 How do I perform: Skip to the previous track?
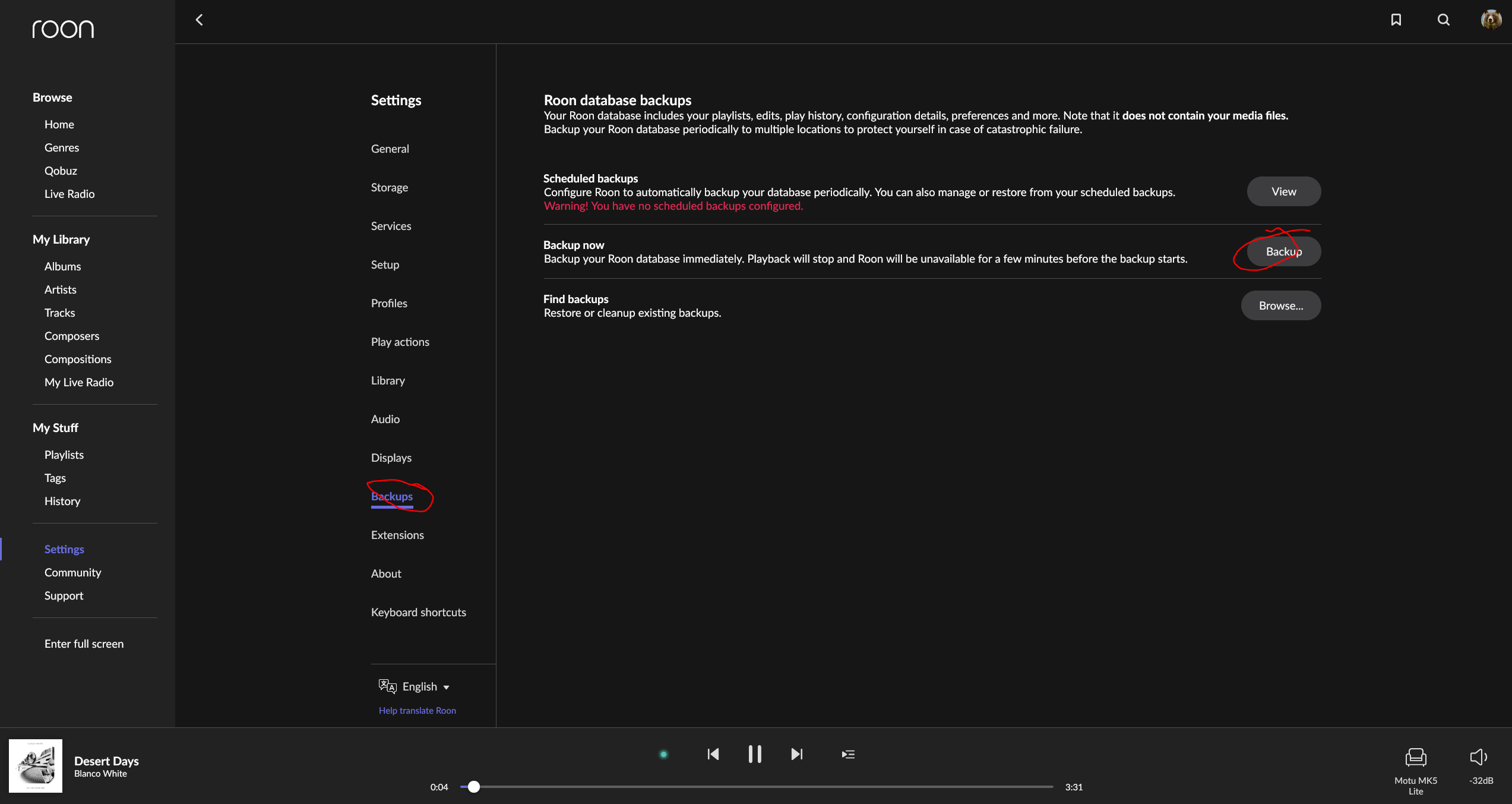click(713, 754)
